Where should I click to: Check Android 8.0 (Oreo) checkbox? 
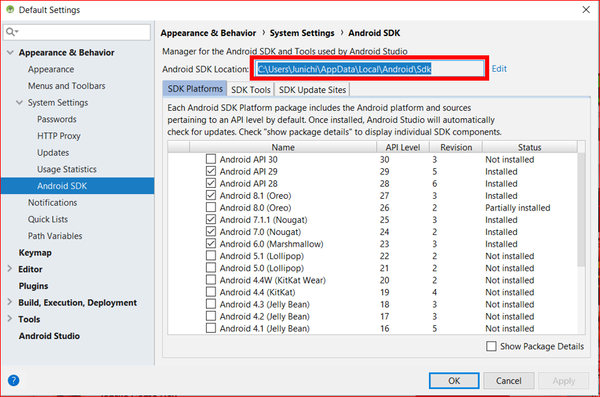tap(211, 207)
